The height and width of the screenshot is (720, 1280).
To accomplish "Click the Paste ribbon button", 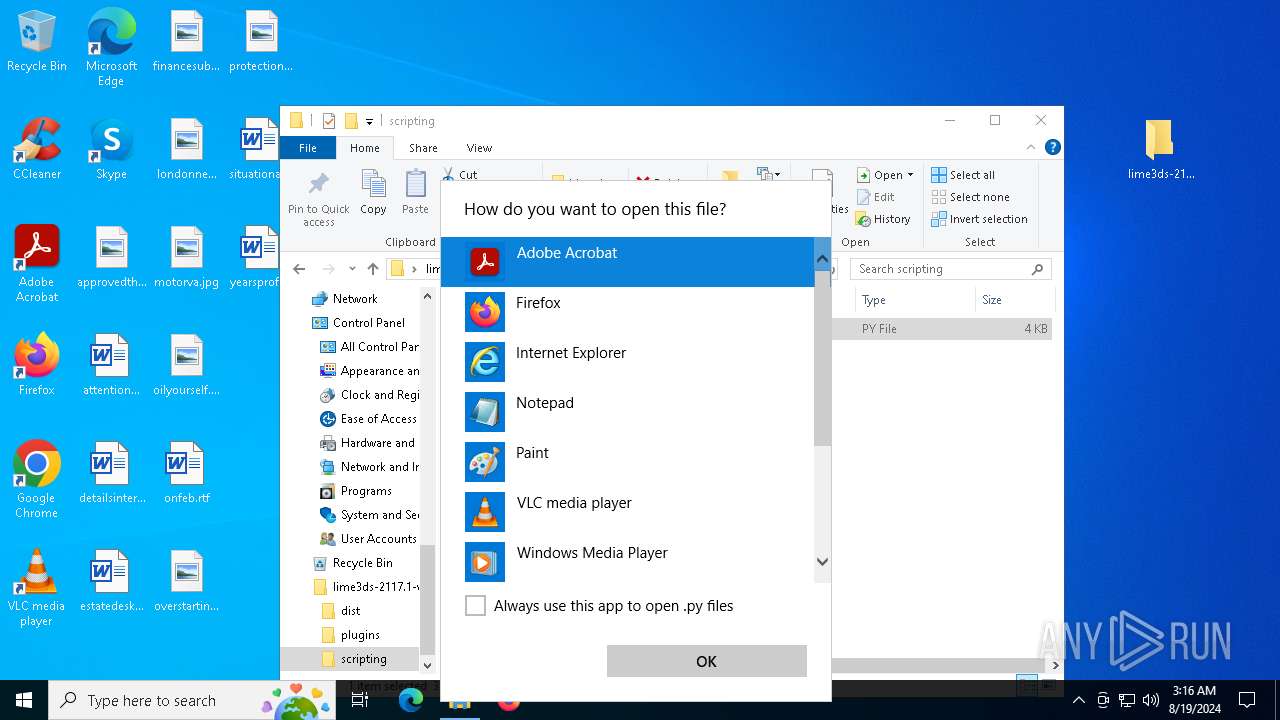I will [415, 193].
